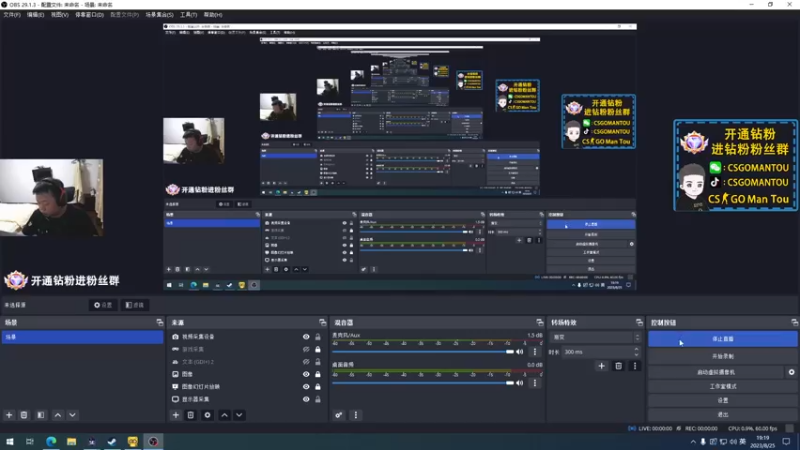Select the display capture source row
This screenshot has height=450, width=800.
[x=247, y=399]
